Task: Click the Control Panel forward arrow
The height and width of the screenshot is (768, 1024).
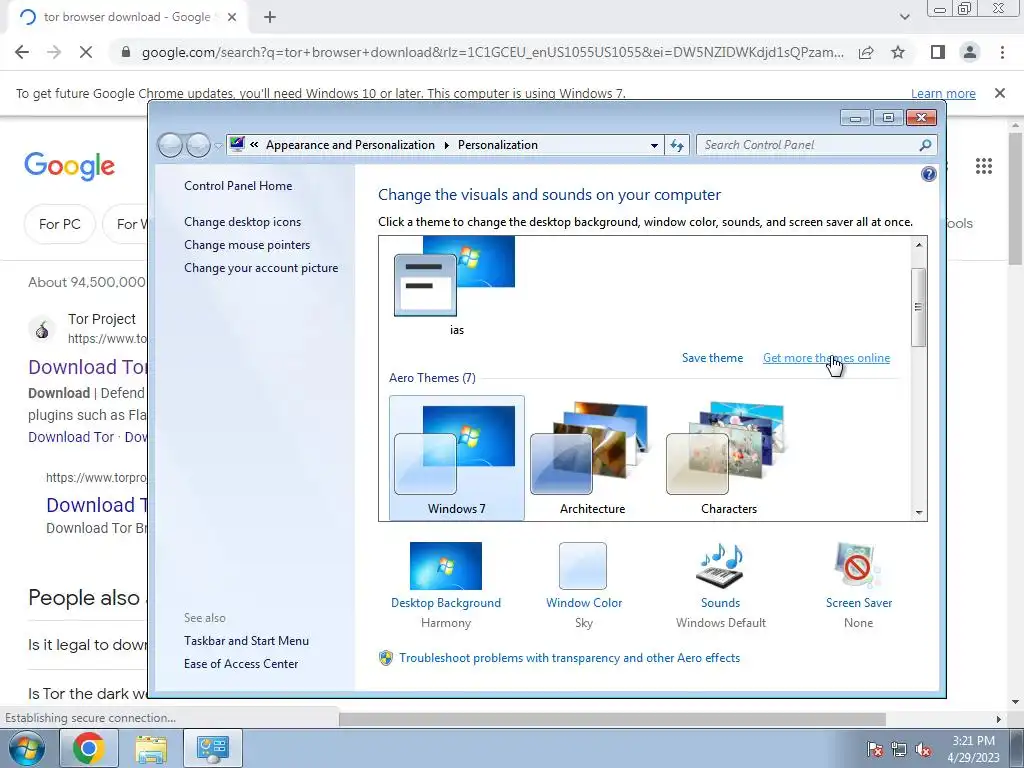Action: pyautogui.click(x=199, y=145)
